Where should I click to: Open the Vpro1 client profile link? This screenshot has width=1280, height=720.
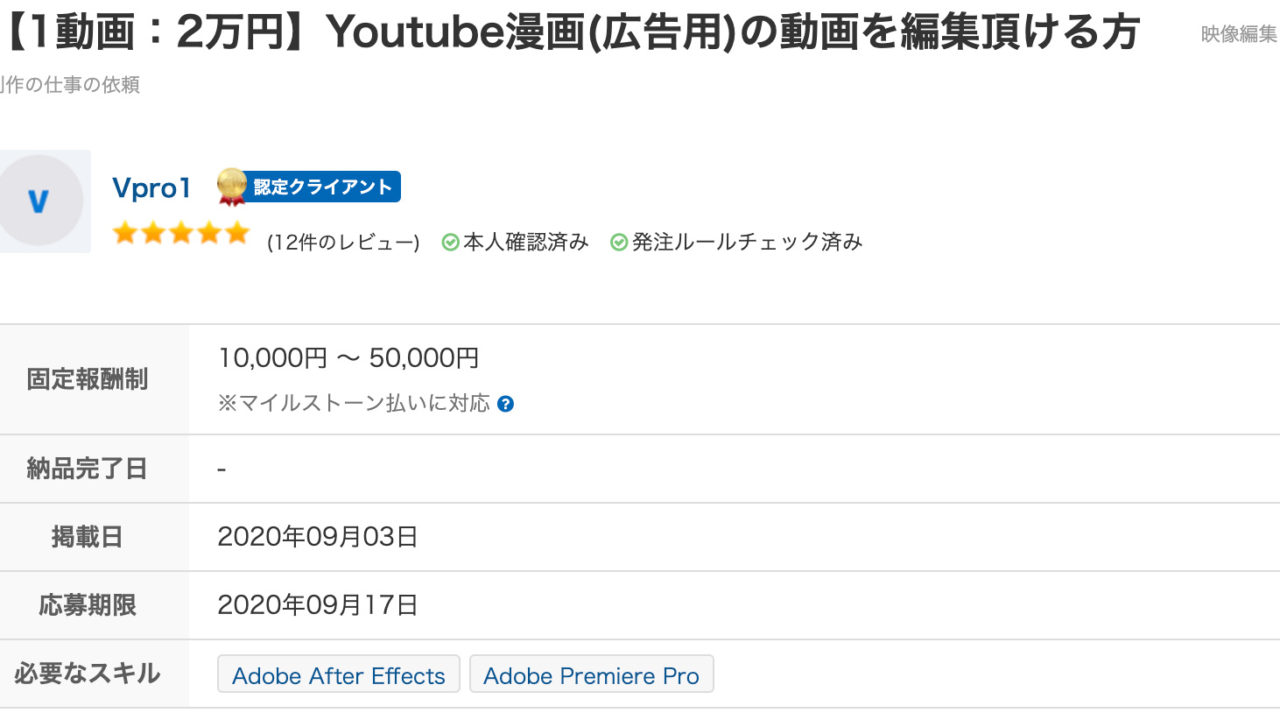click(151, 187)
